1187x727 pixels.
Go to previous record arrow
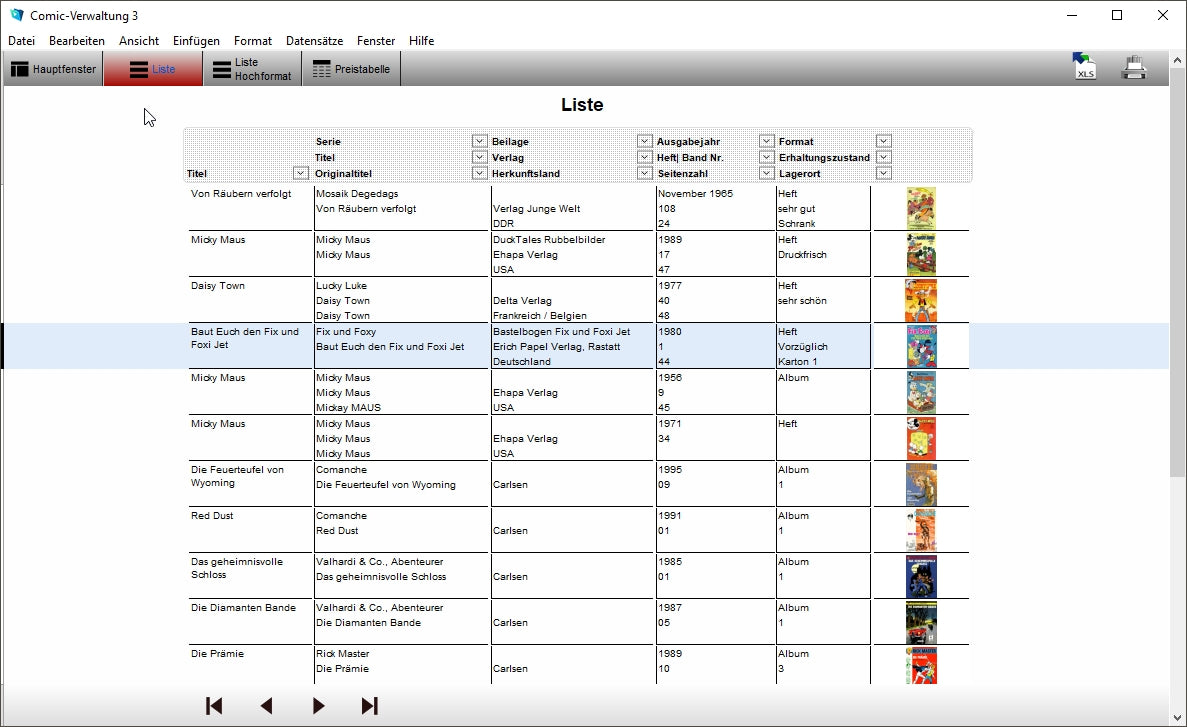pyautogui.click(x=266, y=706)
